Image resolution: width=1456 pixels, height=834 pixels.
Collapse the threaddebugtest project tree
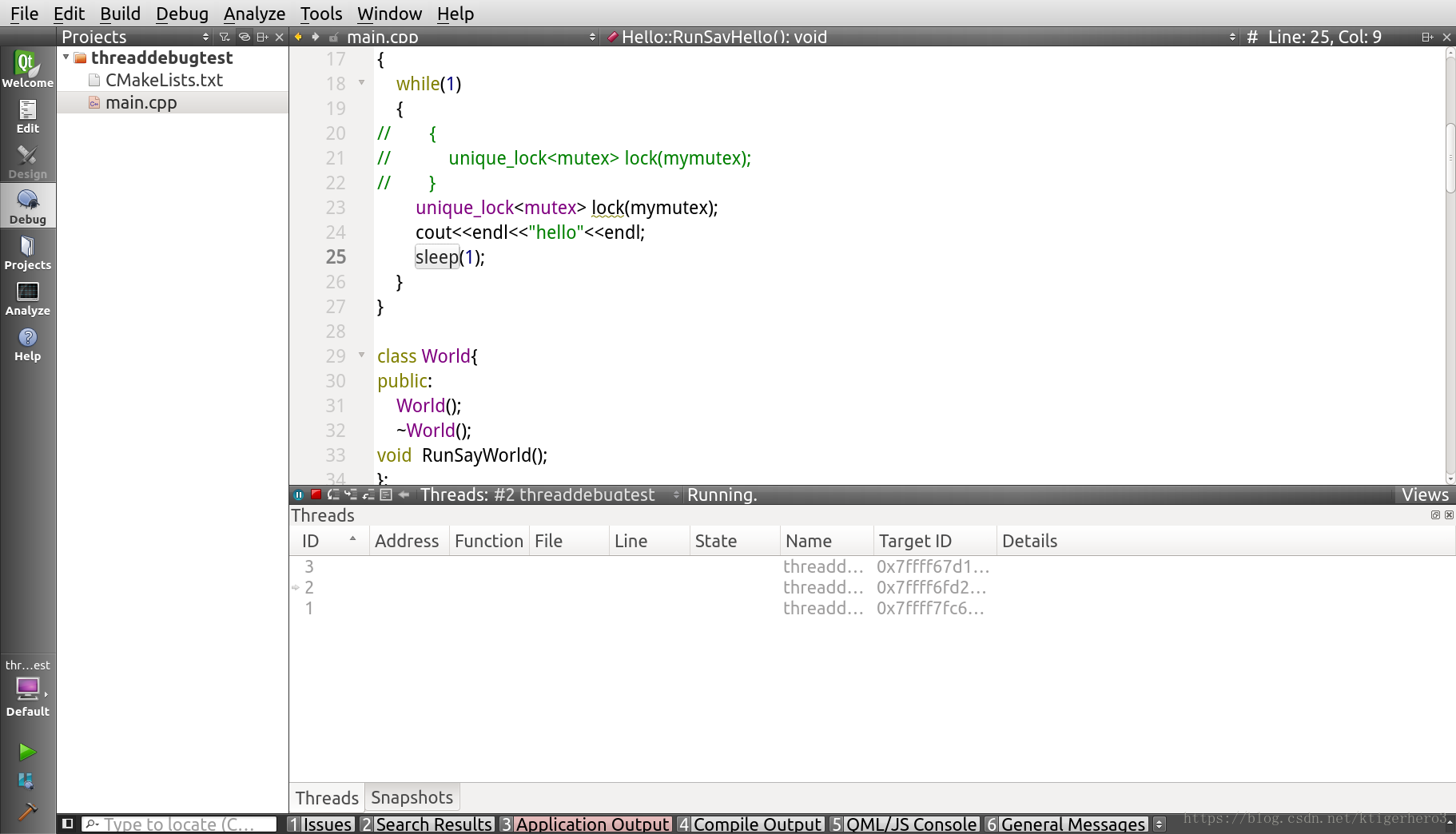(x=66, y=57)
